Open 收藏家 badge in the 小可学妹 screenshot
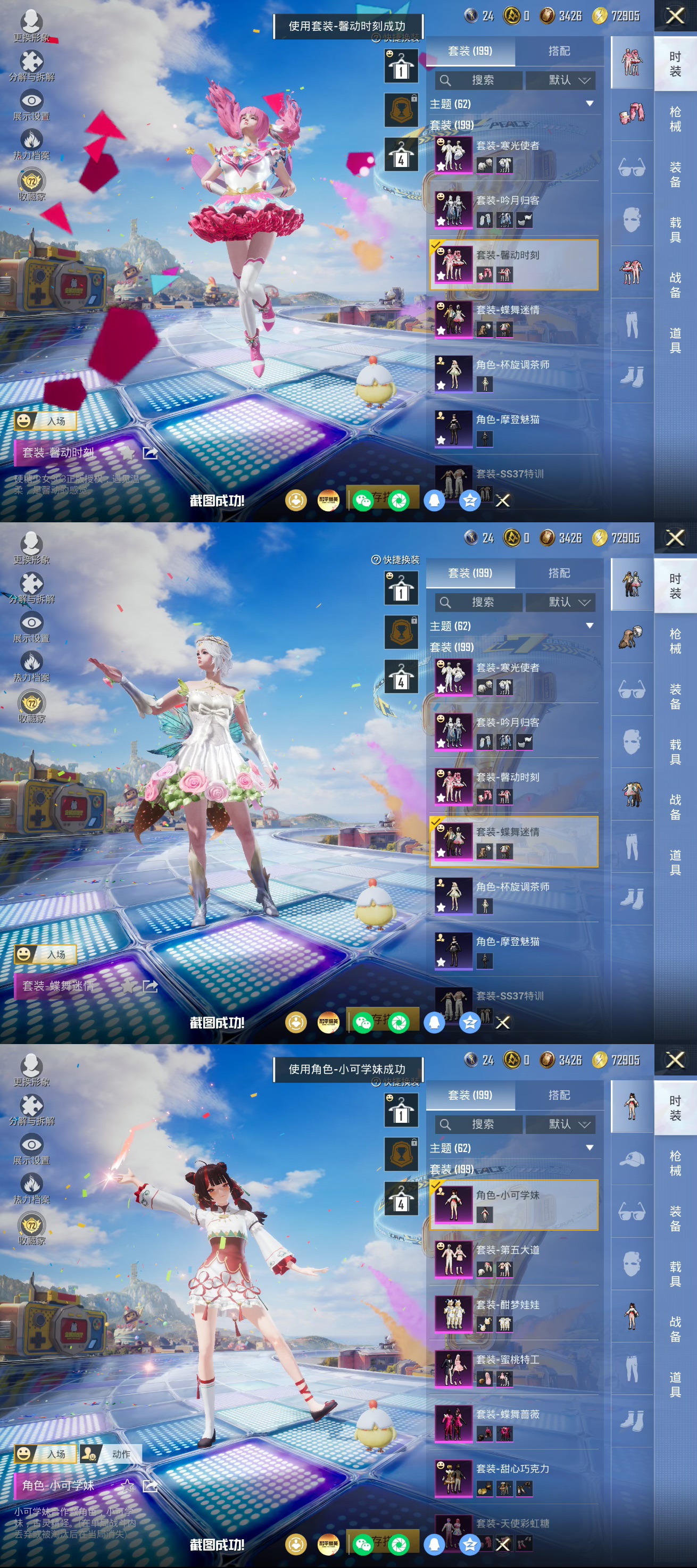 [31, 1228]
